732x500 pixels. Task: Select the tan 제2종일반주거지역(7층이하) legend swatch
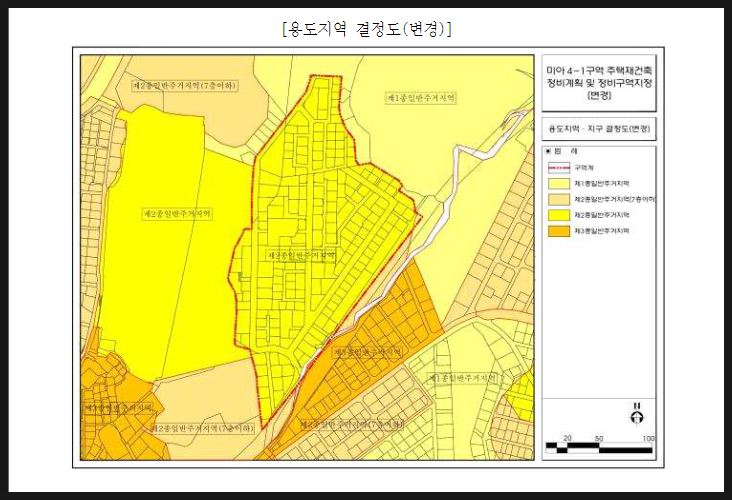(x=559, y=199)
